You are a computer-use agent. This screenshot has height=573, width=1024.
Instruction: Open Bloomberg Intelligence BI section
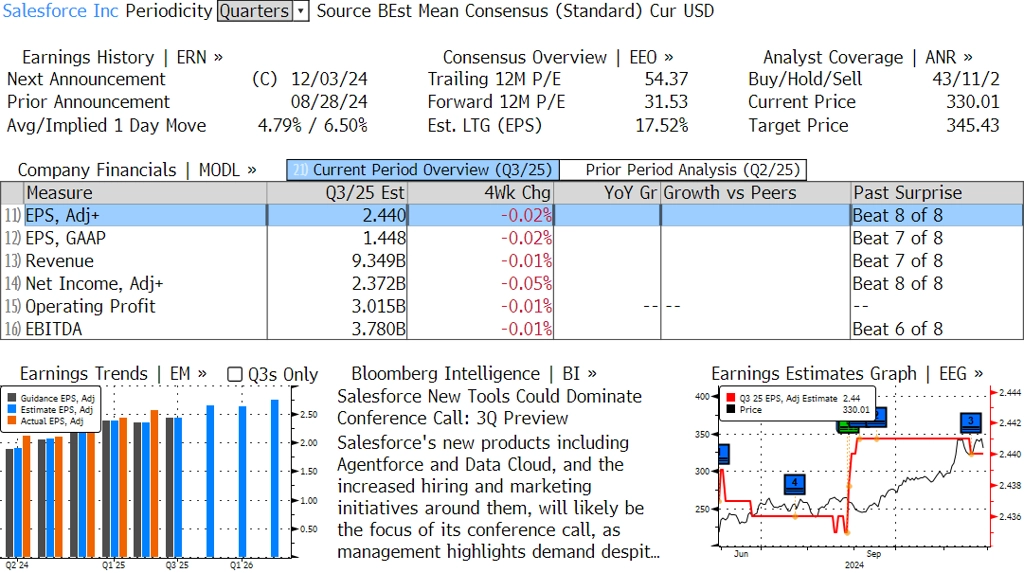(473, 374)
